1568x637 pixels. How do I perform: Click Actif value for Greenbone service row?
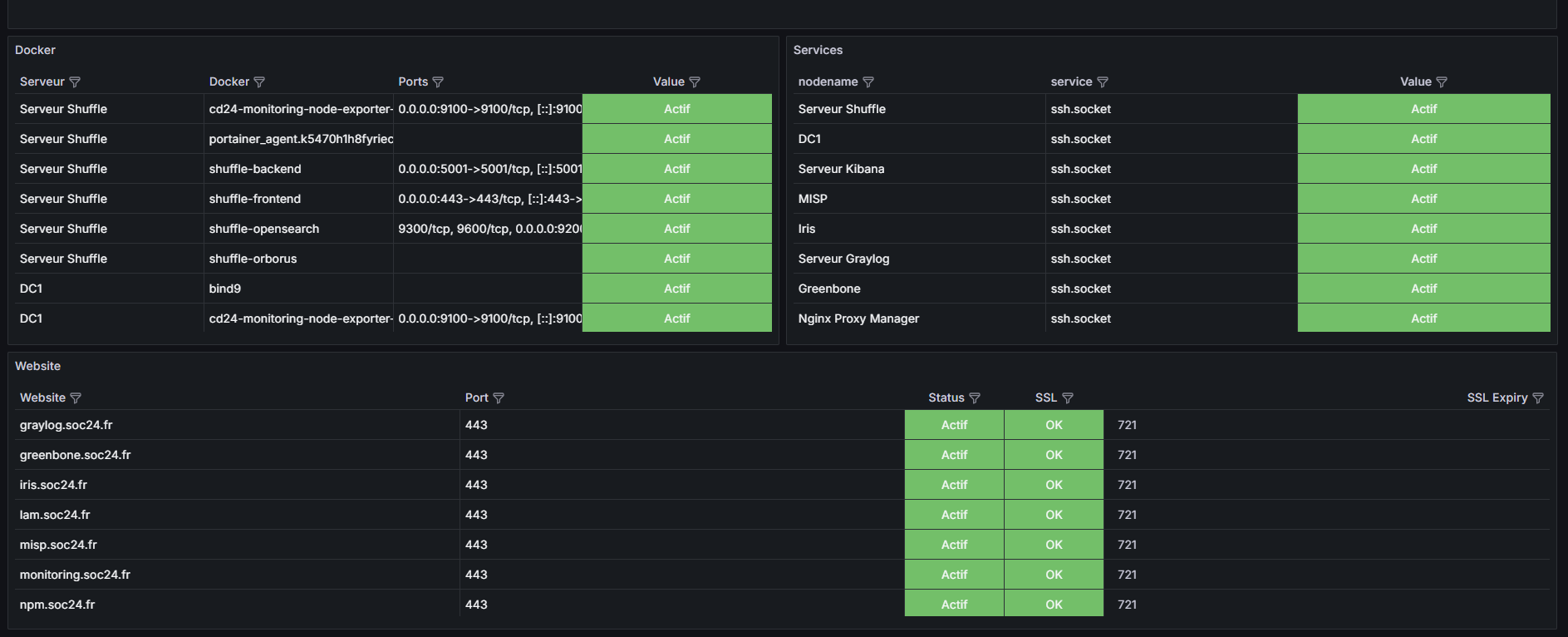[1423, 289]
